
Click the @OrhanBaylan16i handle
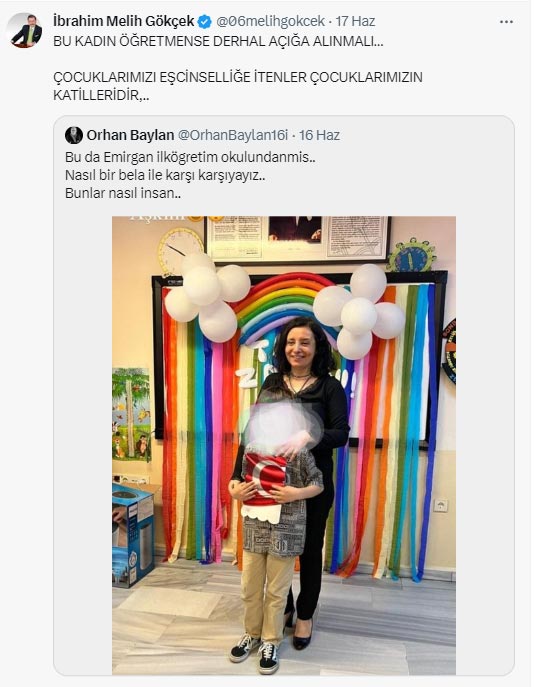[x=233, y=135]
